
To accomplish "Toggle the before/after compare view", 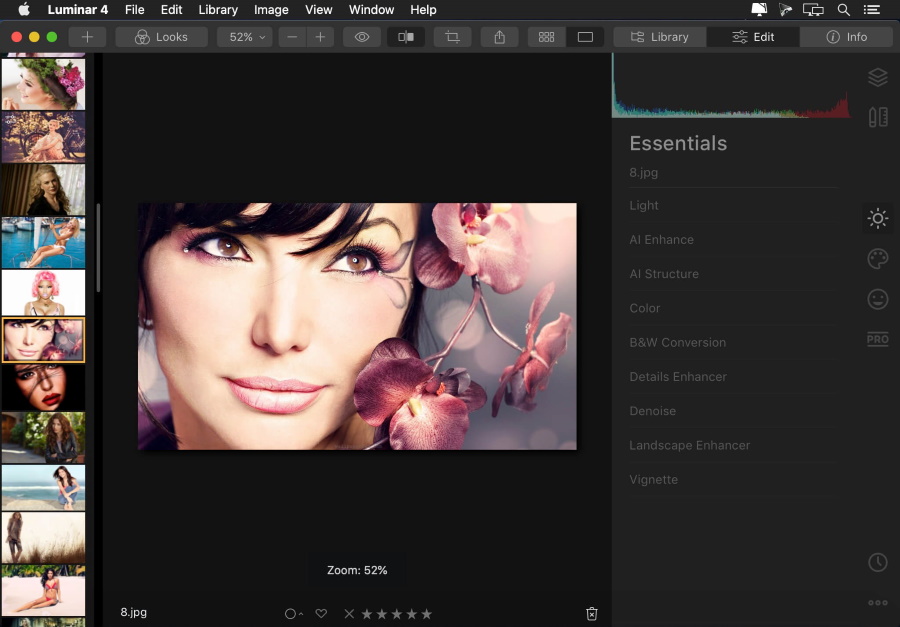I will (x=406, y=37).
